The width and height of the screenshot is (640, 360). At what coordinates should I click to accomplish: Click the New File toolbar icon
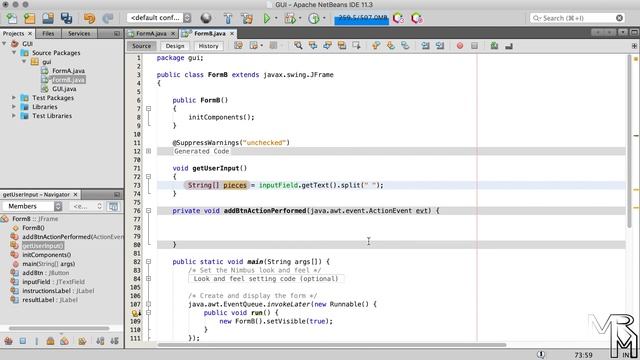(x=11, y=18)
